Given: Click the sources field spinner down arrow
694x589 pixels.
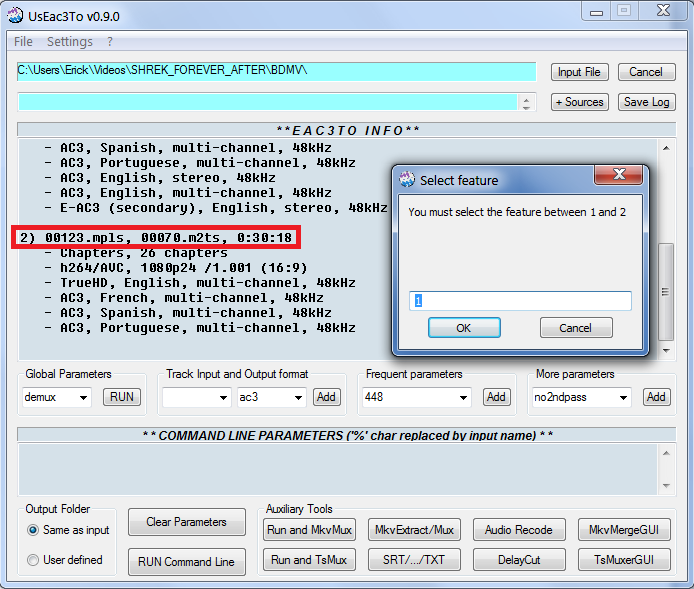Looking at the screenshot, I should (526, 107).
